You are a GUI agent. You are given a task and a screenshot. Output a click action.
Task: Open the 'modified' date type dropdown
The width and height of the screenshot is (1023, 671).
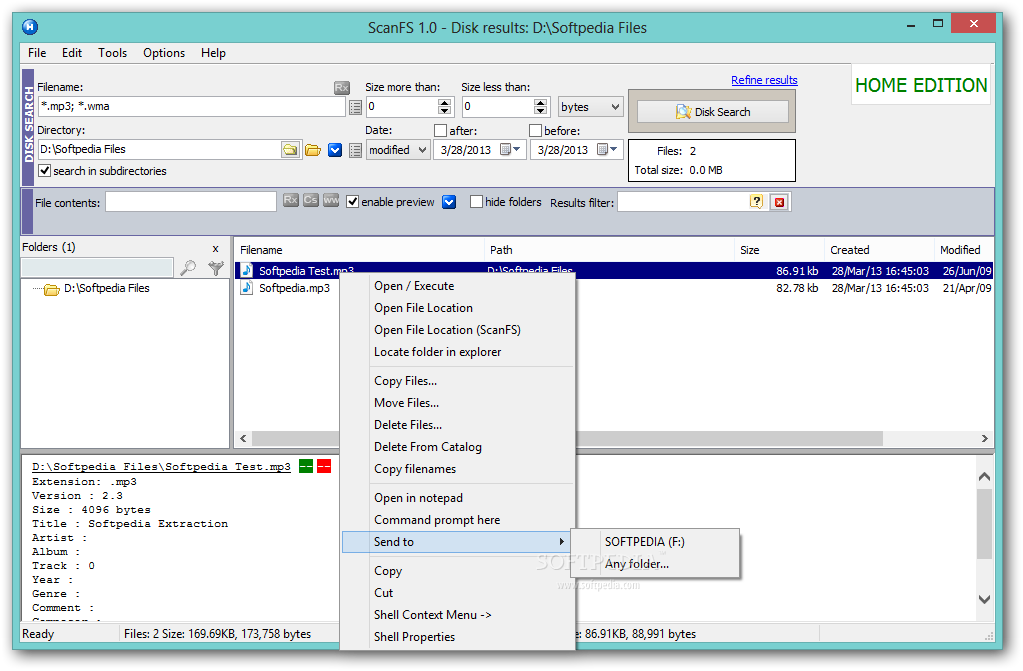pos(397,150)
